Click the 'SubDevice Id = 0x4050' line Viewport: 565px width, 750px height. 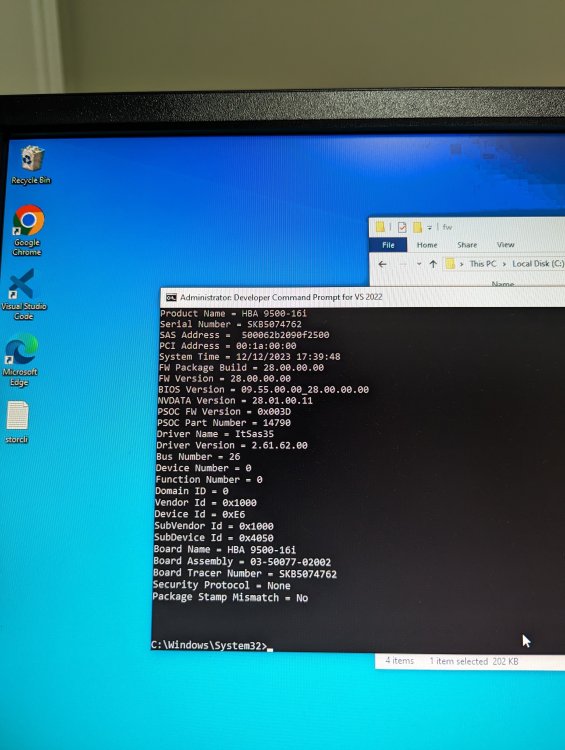(x=213, y=538)
